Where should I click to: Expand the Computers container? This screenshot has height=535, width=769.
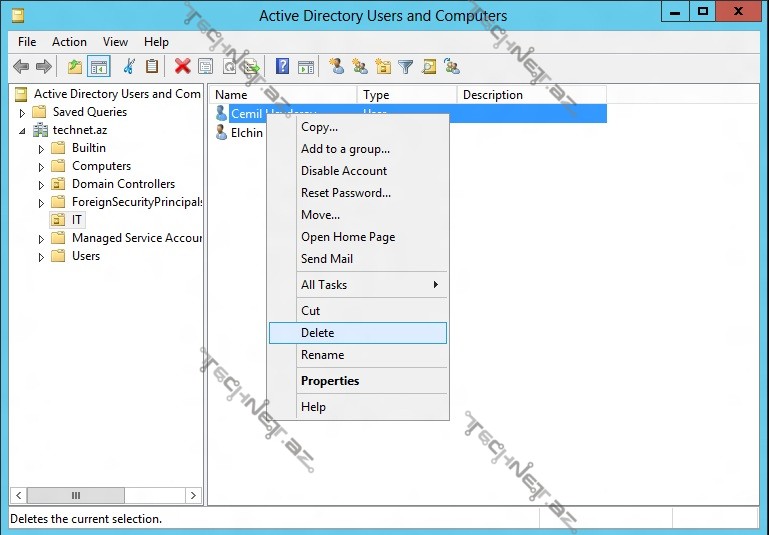[x=41, y=167]
